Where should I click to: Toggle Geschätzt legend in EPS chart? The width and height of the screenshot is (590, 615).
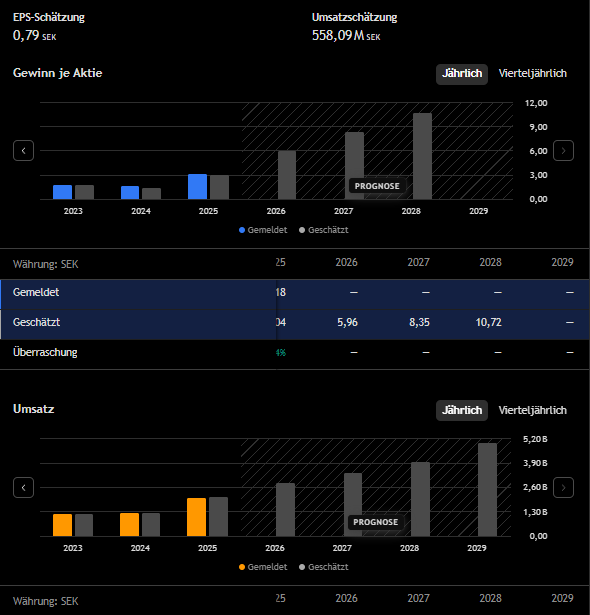click(324, 230)
